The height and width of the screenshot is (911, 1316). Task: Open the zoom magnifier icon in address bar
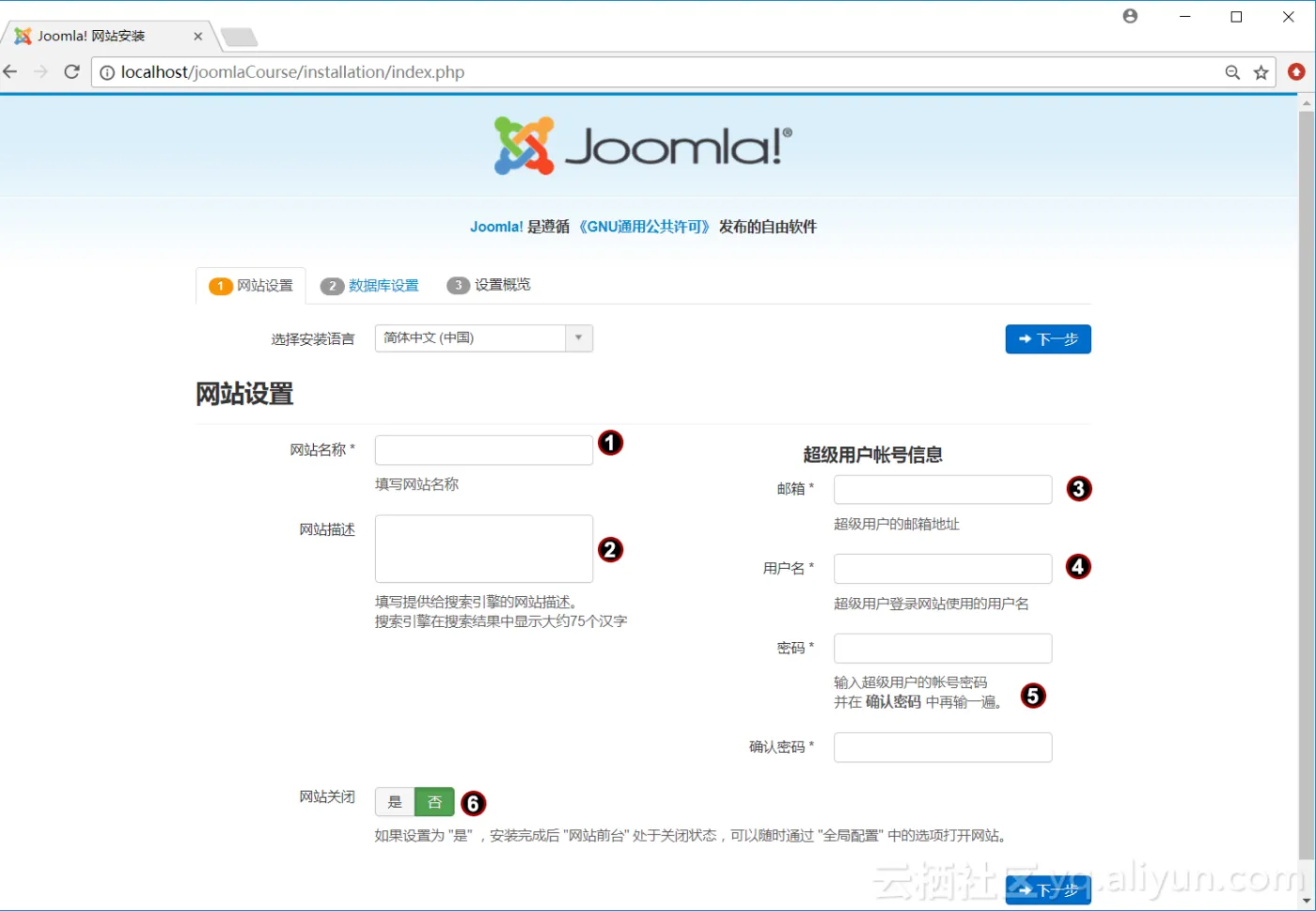click(1232, 72)
